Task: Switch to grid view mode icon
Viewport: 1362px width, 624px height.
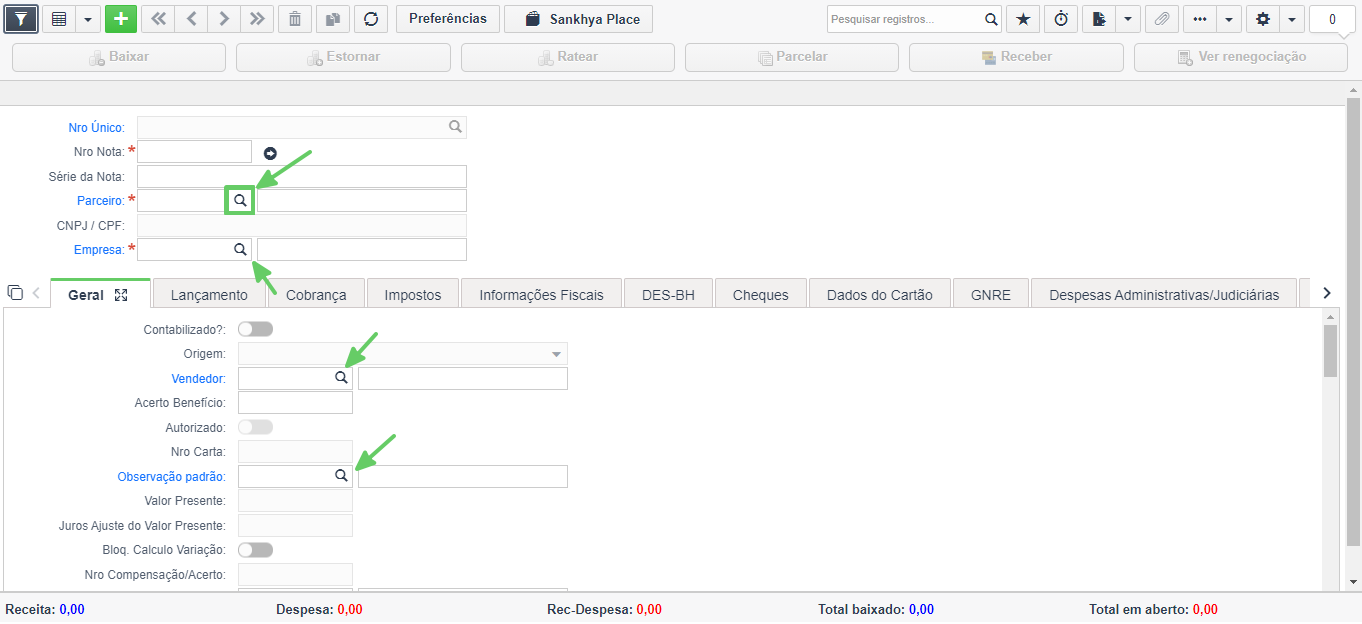Action: (x=59, y=19)
